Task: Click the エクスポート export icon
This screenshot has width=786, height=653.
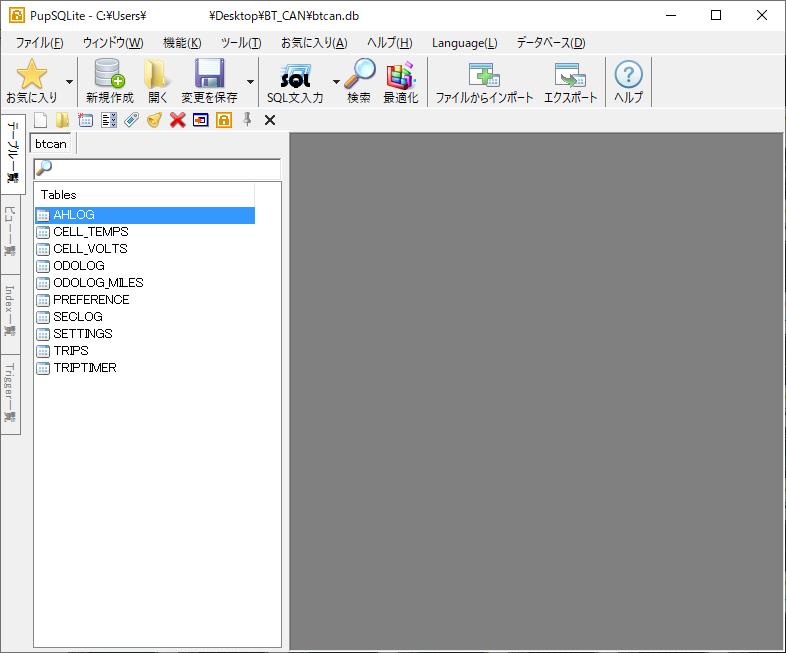Action: [570, 75]
